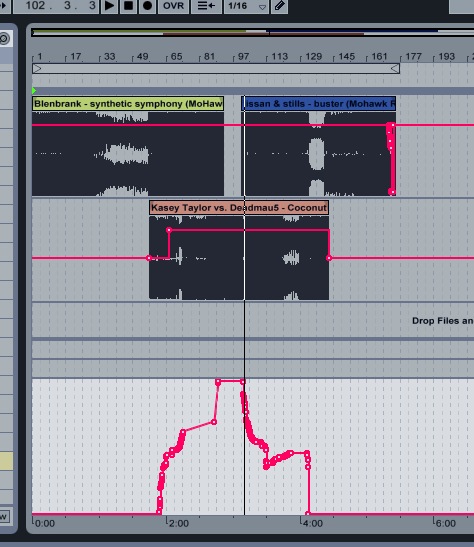Select the Blenbrank synthetic symphony clip
The image size is (474, 547).
coord(128,104)
